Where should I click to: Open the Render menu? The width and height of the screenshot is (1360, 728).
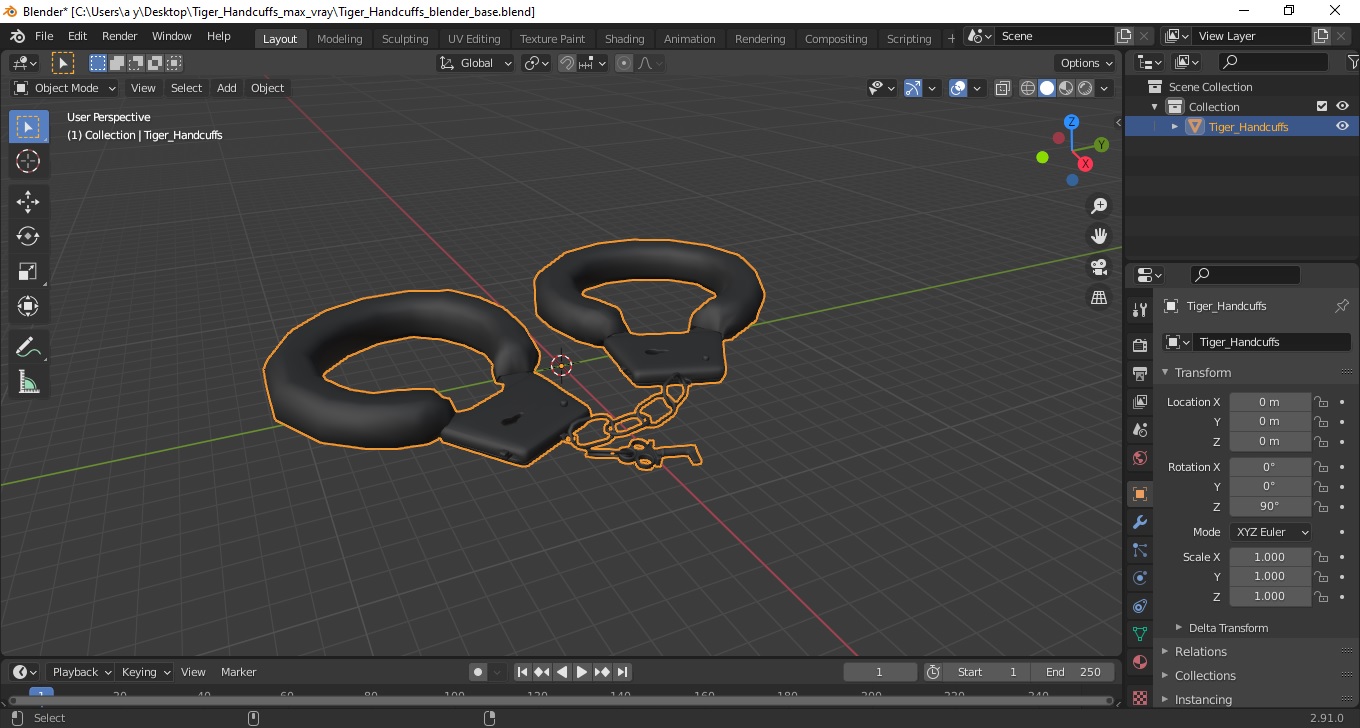pos(119,36)
